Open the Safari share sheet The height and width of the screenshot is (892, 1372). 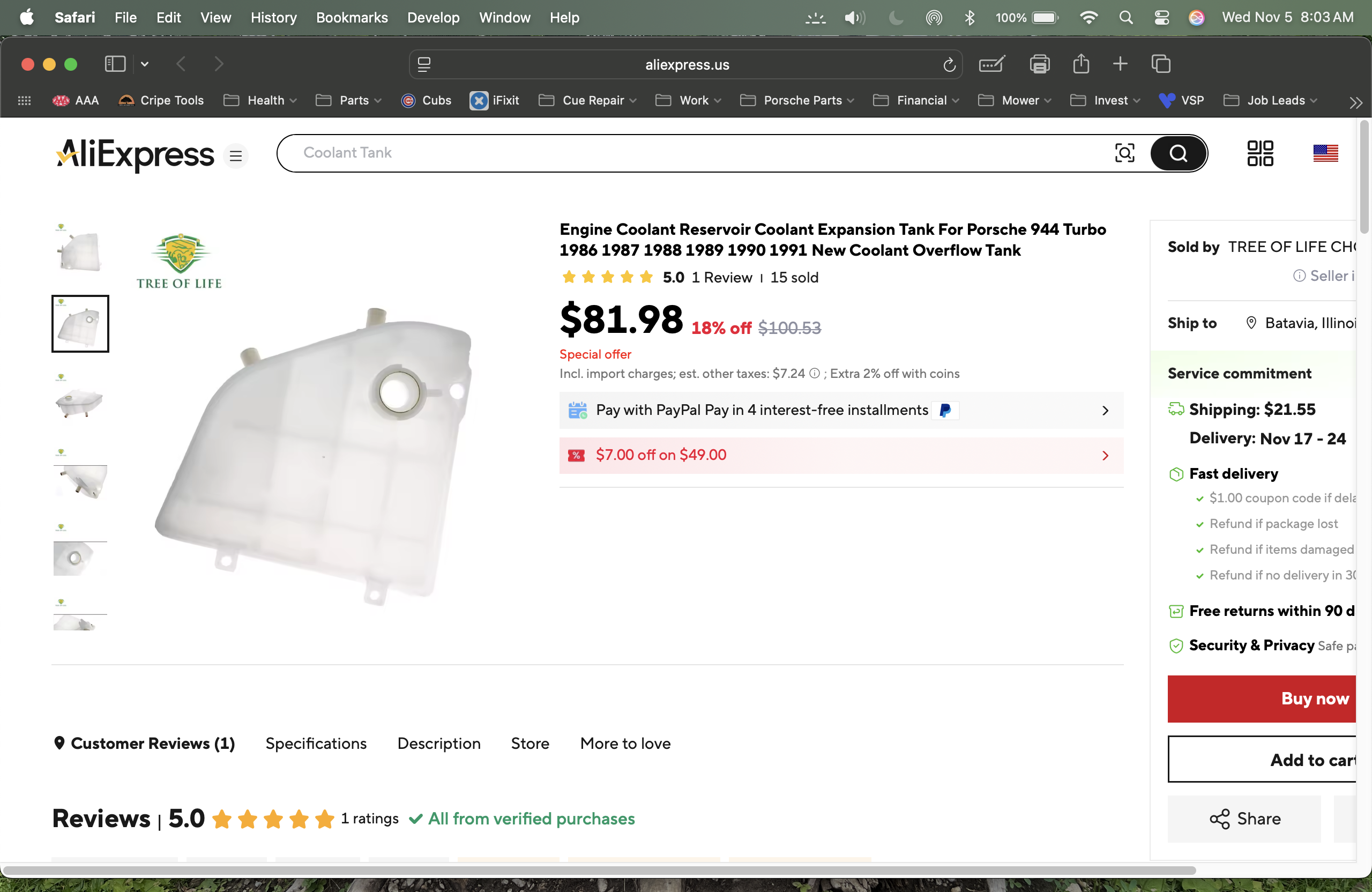pos(1081,63)
